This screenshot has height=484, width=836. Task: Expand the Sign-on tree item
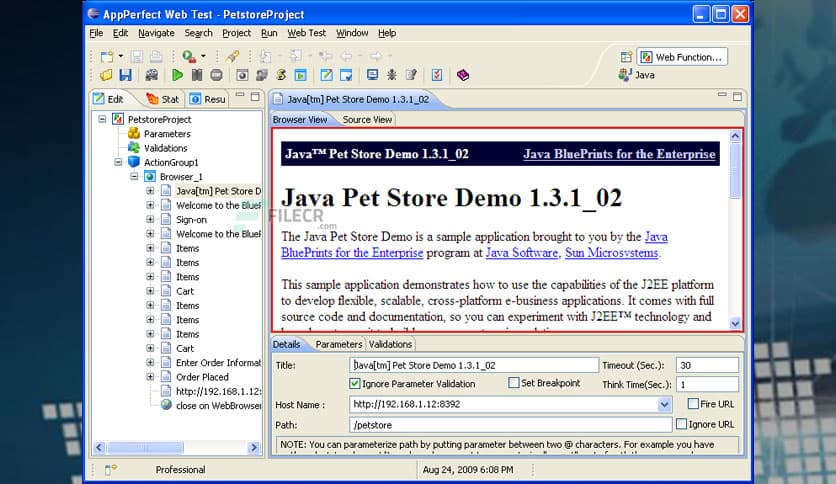150,219
